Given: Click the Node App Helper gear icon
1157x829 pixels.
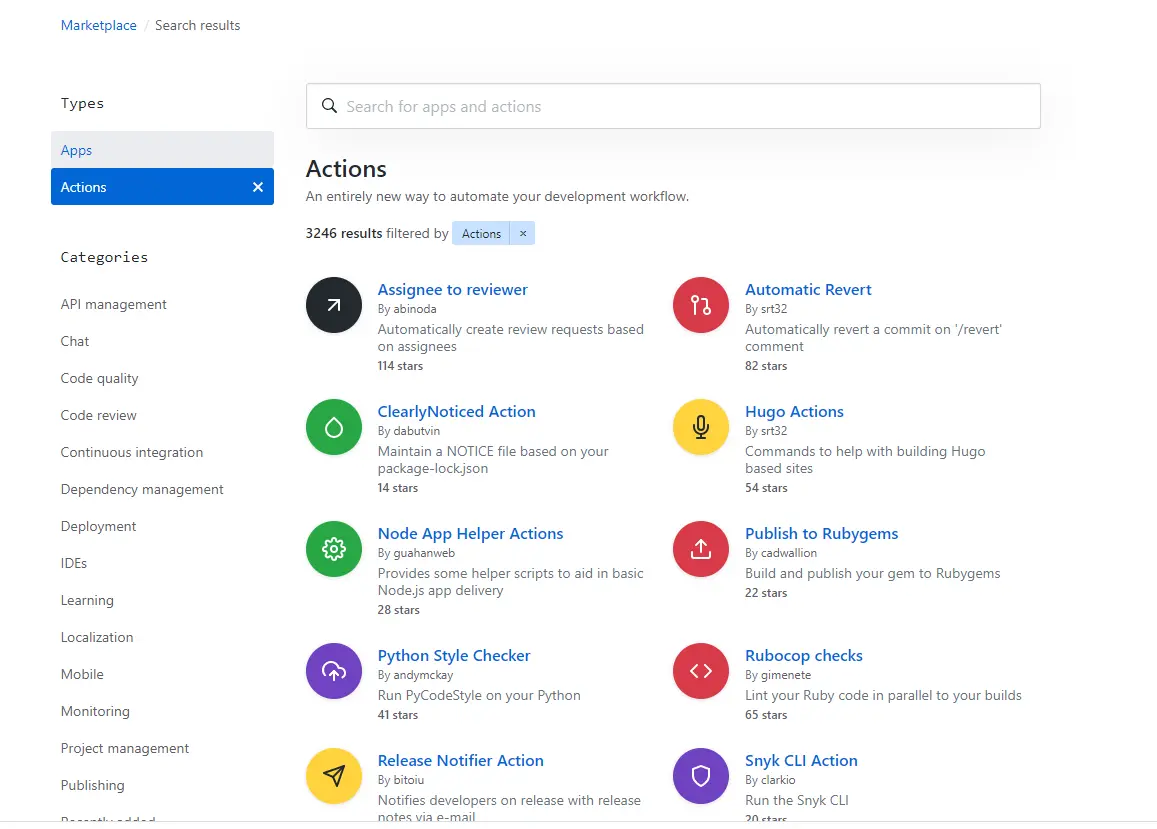Looking at the screenshot, I should click(334, 548).
